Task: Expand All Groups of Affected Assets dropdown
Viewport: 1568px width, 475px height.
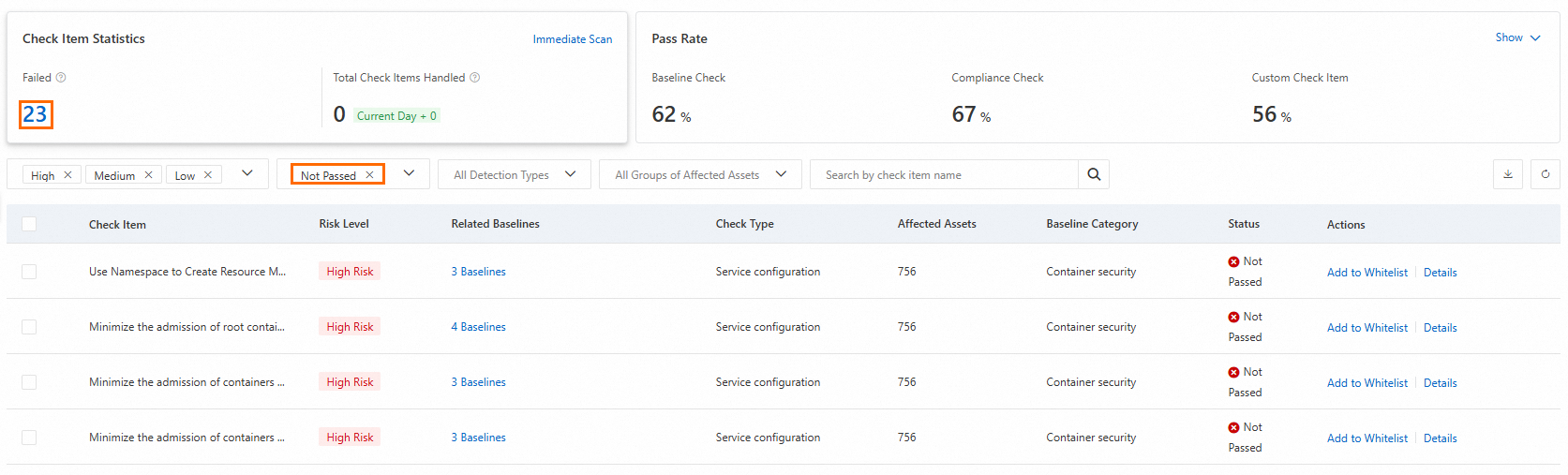Action: click(x=699, y=175)
